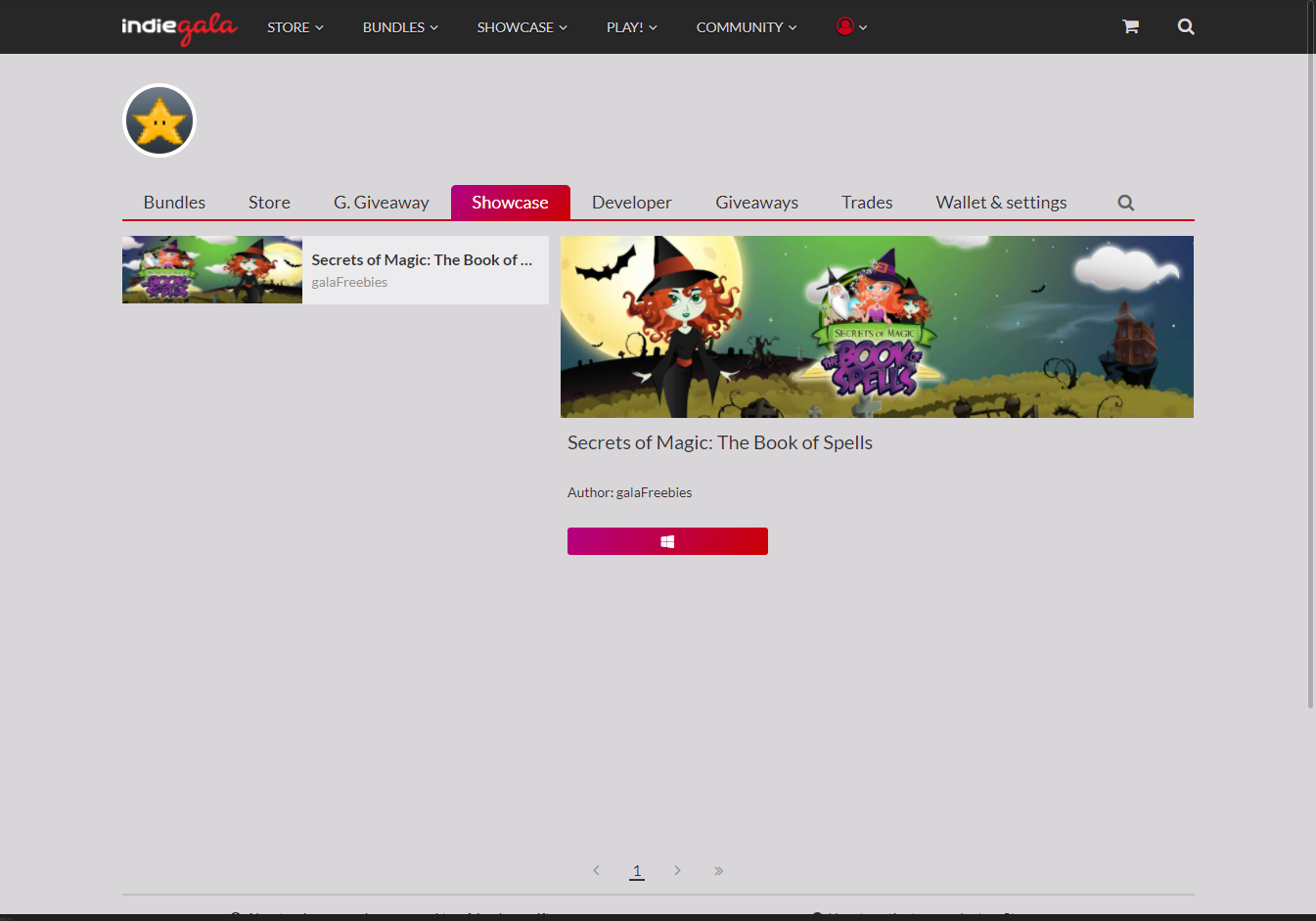1316x921 pixels.
Task: Open the IndieGala home logo
Action: [179, 27]
